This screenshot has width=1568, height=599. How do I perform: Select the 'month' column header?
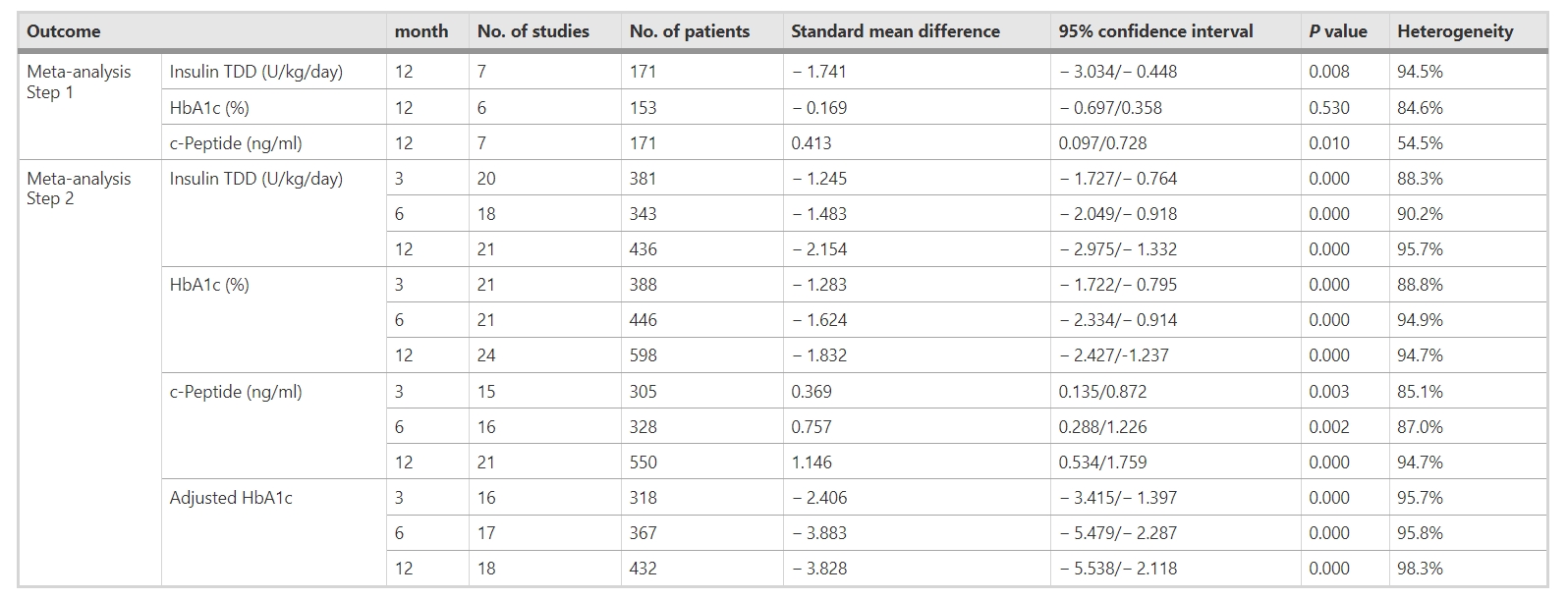tap(421, 31)
